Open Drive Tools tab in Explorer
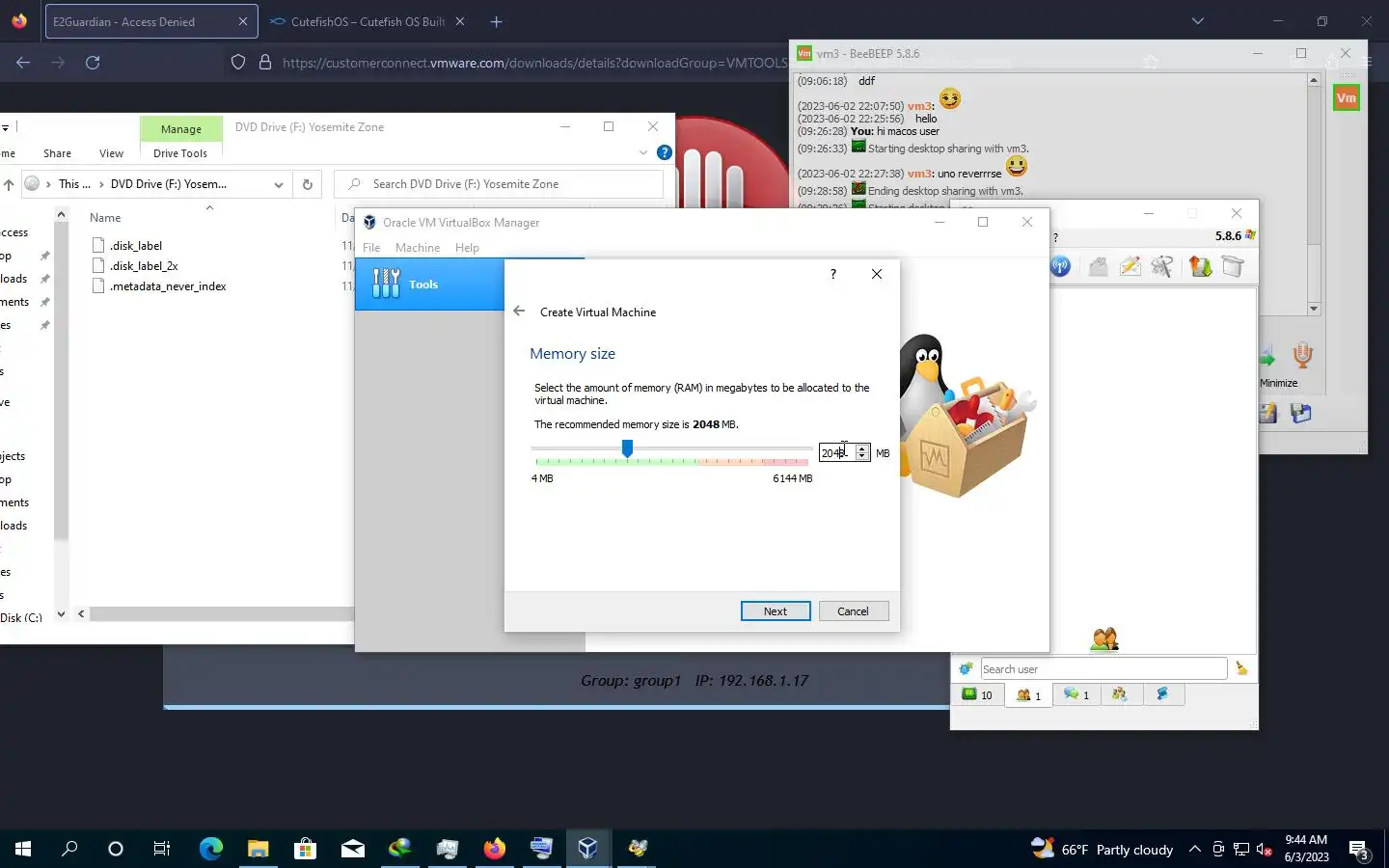 click(180, 153)
